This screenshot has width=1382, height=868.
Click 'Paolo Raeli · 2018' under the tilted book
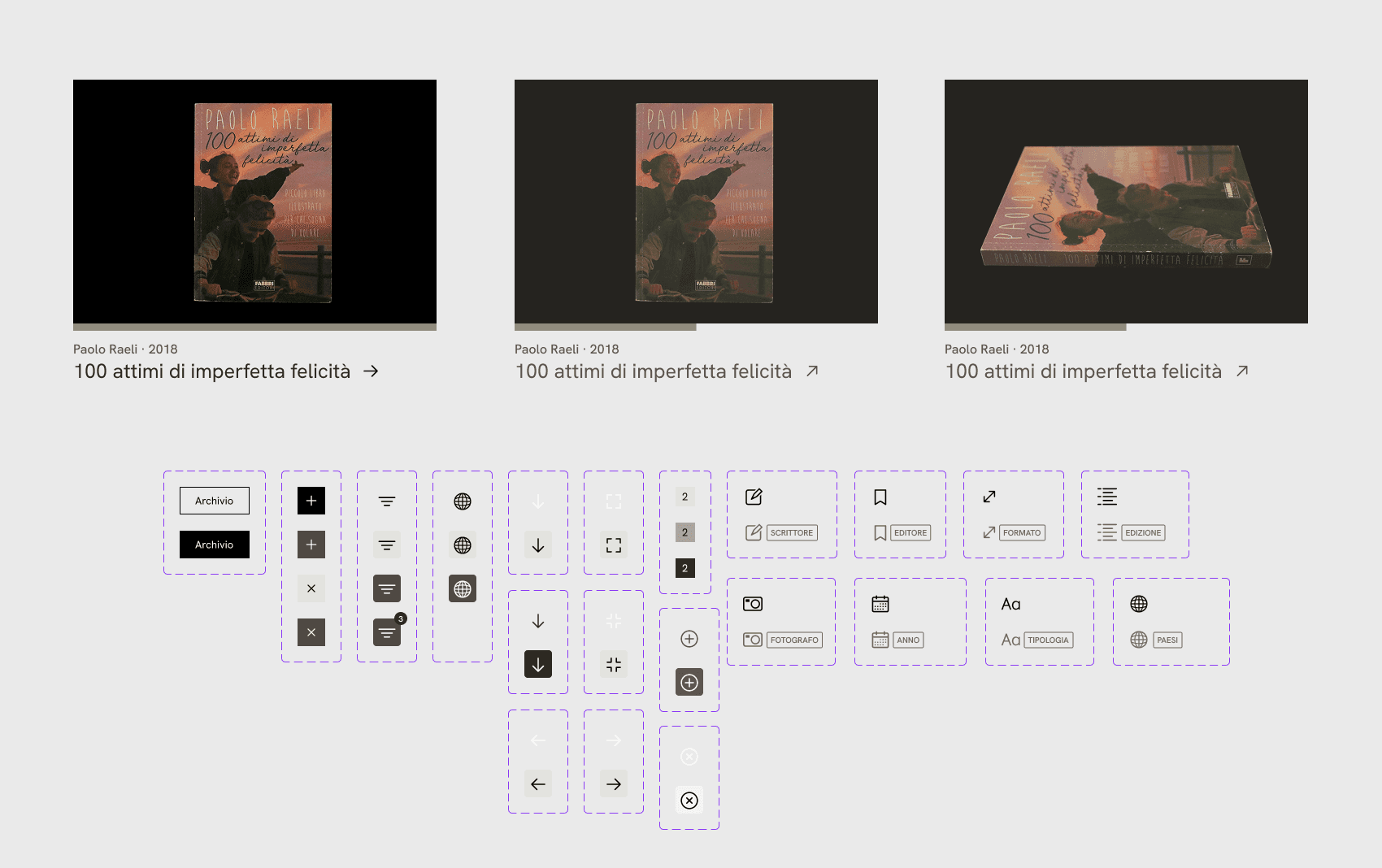997,349
